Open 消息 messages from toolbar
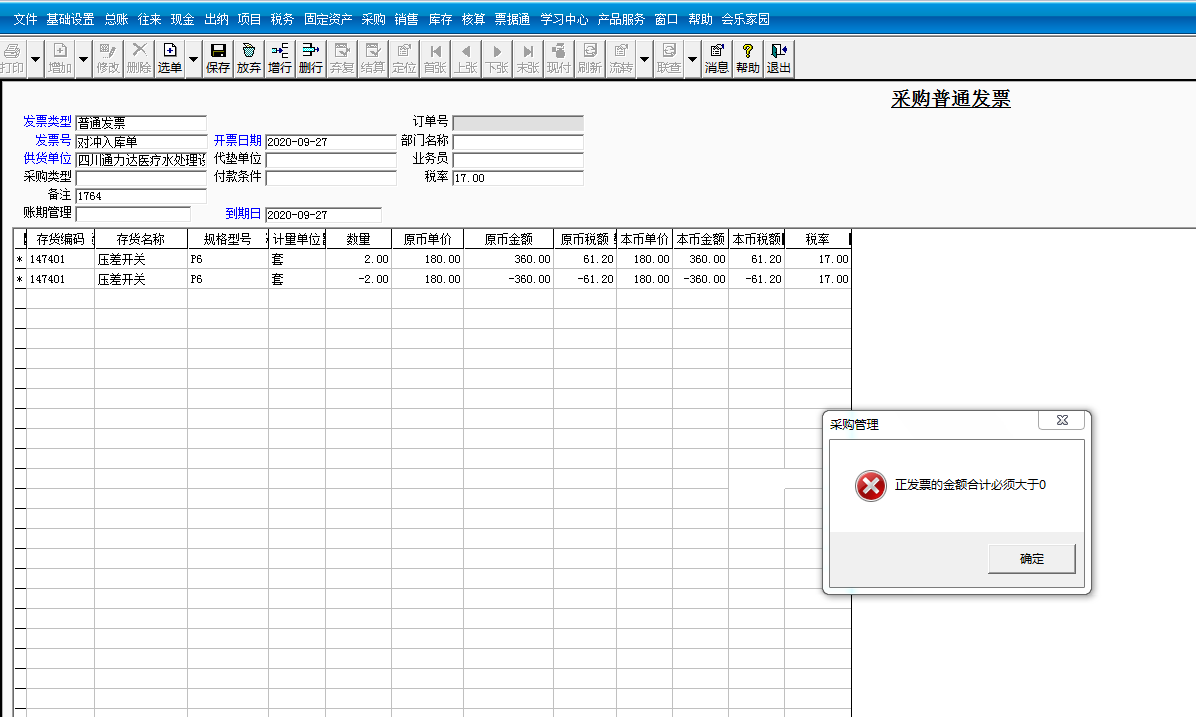 pyautogui.click(x=717, y=59)
